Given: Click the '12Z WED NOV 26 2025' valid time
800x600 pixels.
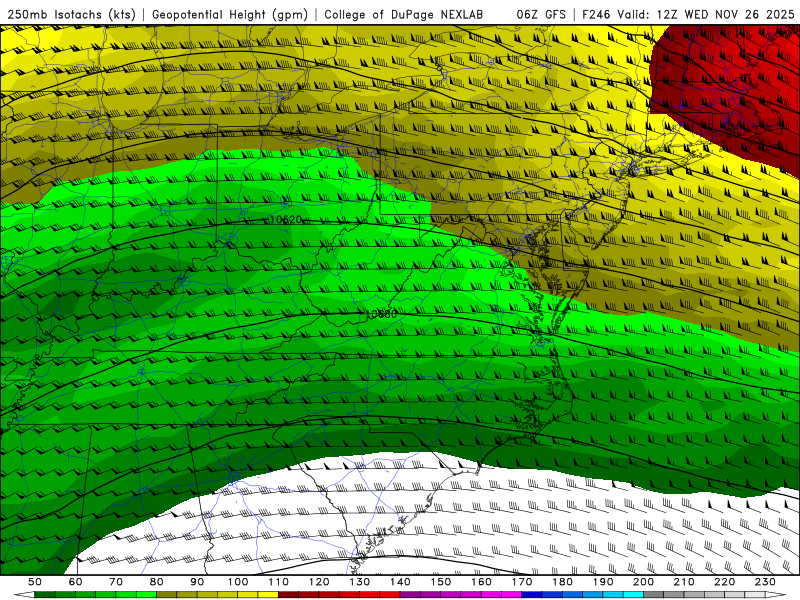Looking at the screenshot, I should [x=726, y=14].
